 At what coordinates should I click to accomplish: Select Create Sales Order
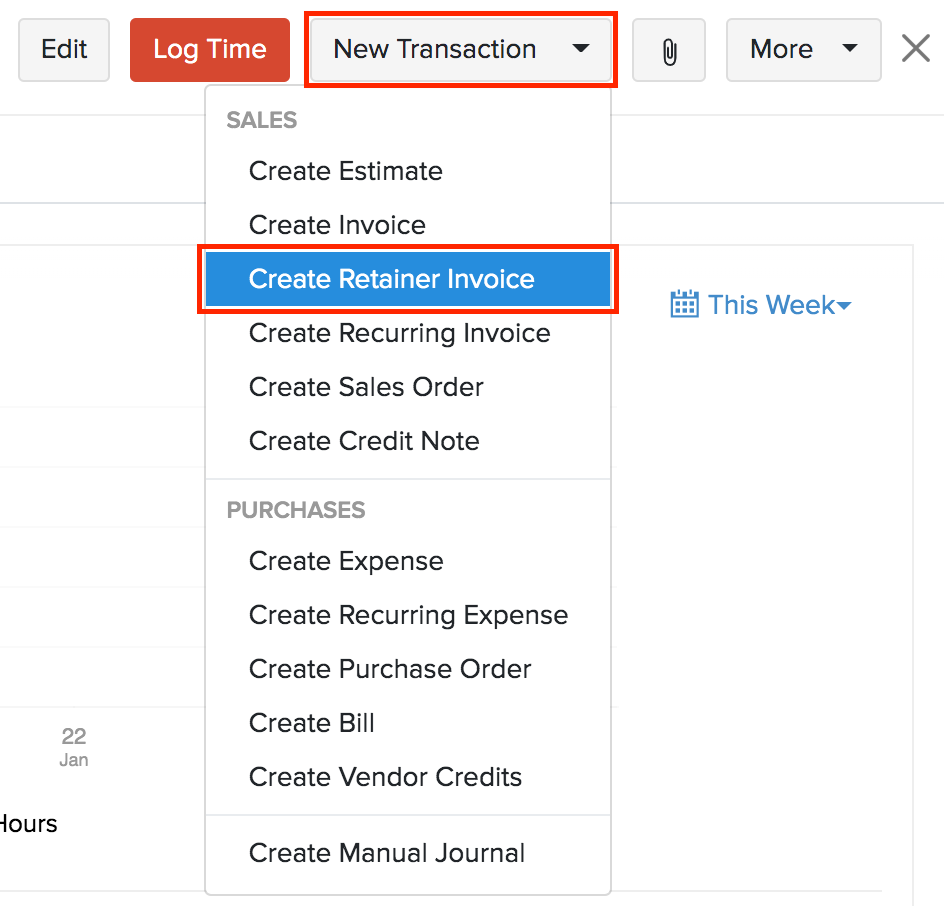(x=366, y=387)
